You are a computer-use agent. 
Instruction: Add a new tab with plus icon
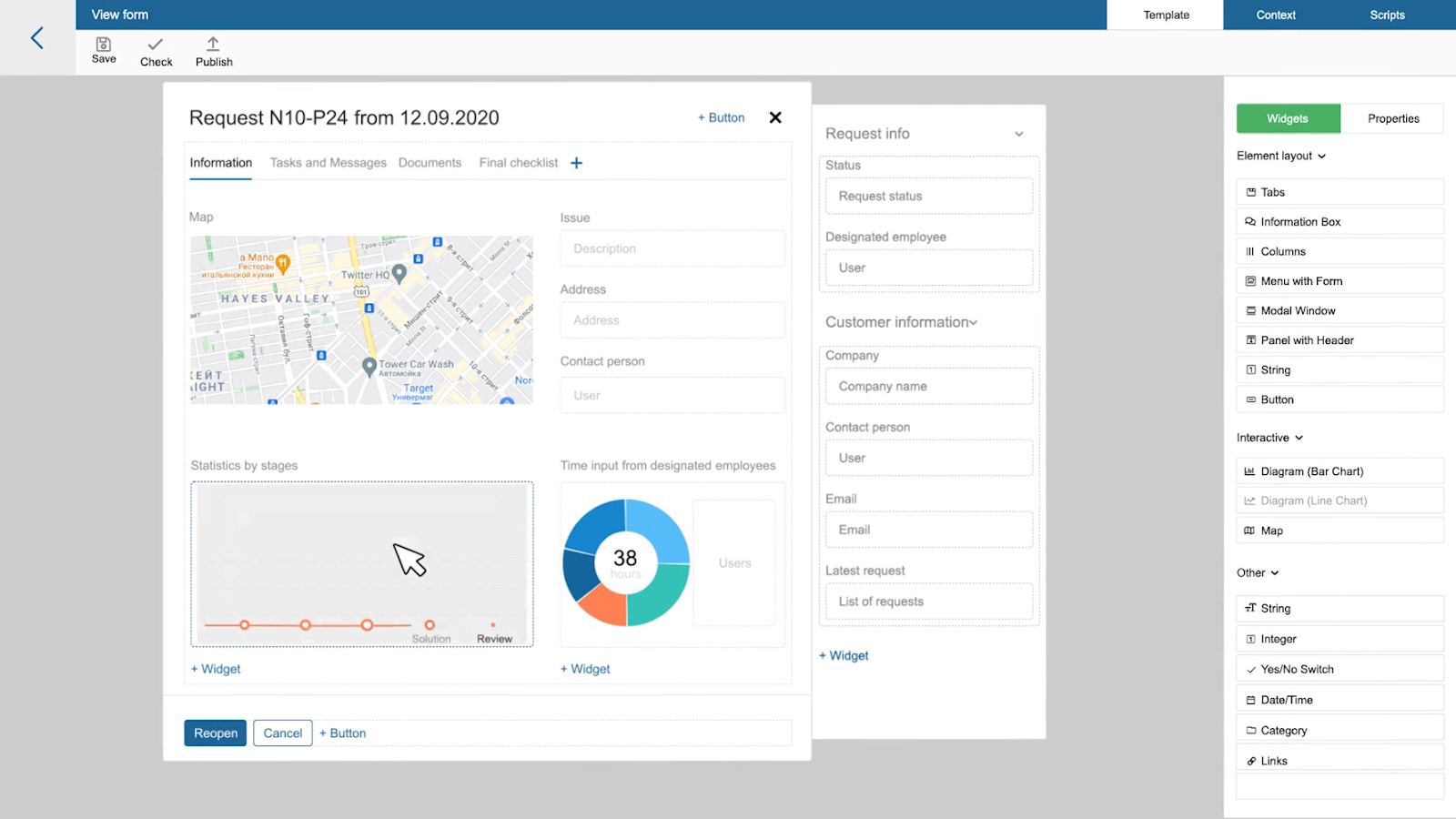576,163
